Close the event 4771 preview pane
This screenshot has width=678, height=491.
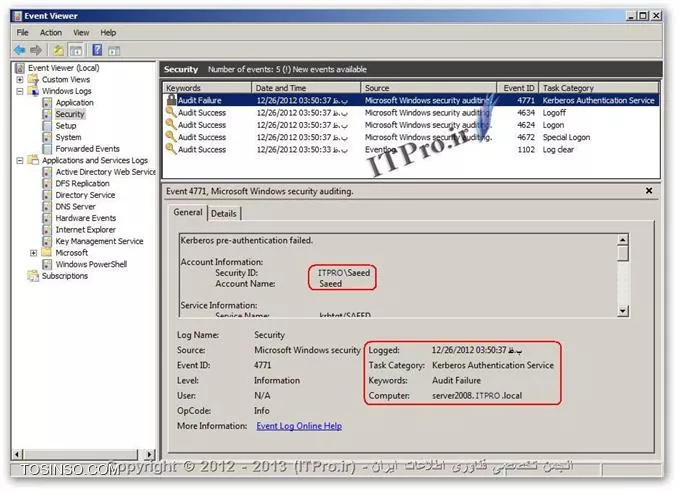coord(649,191)
